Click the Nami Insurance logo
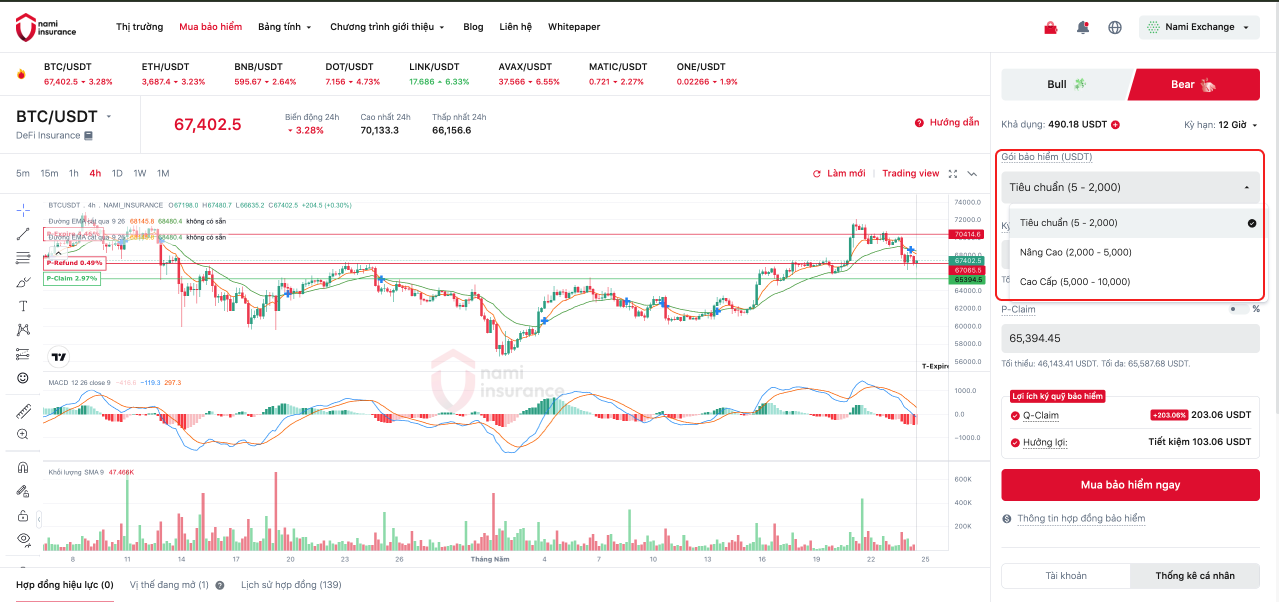The height and width of the screenshot is (602, 1279). click(46, 27)
